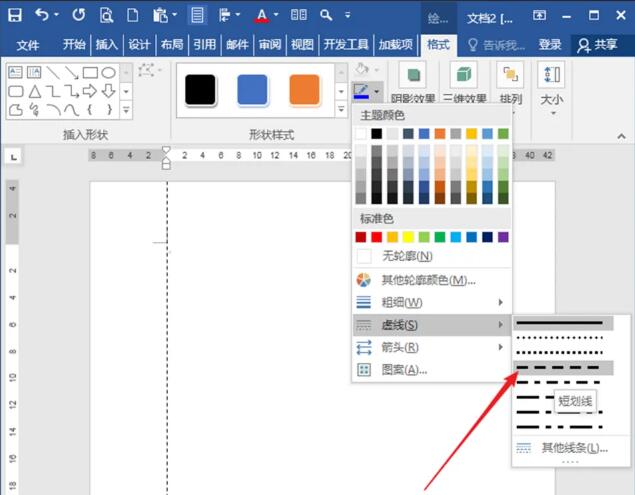Viewport: 635px width, 495px height.
Task: Open 3D effects cube button
Action: (x=464, y=75)
